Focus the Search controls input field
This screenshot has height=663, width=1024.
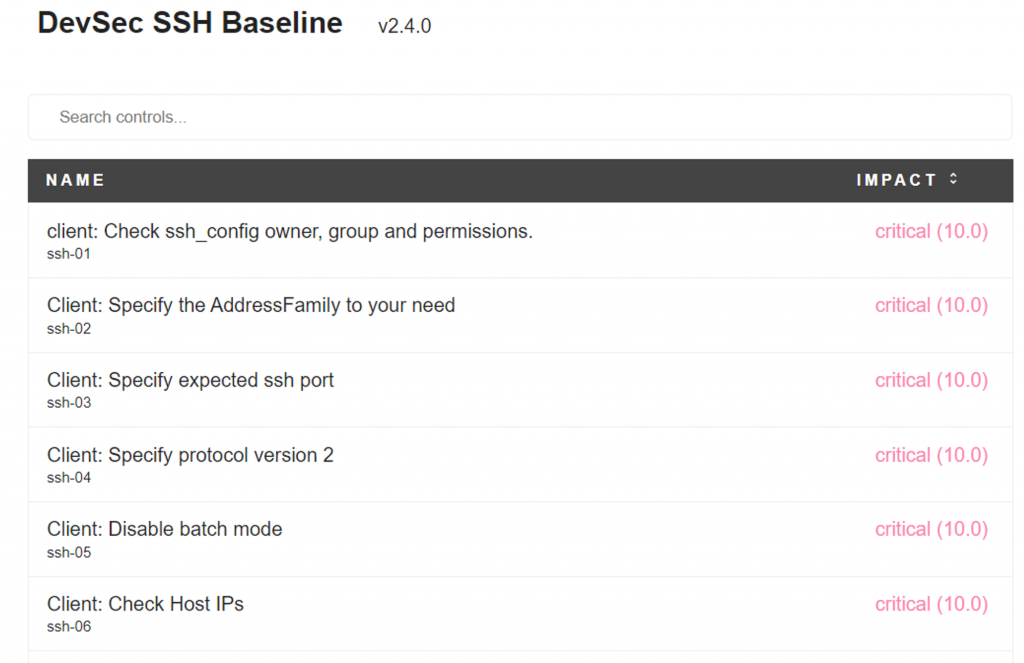pos(520,117)
